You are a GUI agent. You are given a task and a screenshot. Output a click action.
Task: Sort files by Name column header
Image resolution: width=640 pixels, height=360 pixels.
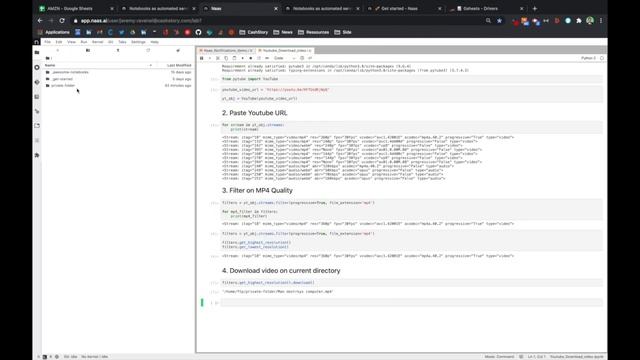(x=98, y=65)
